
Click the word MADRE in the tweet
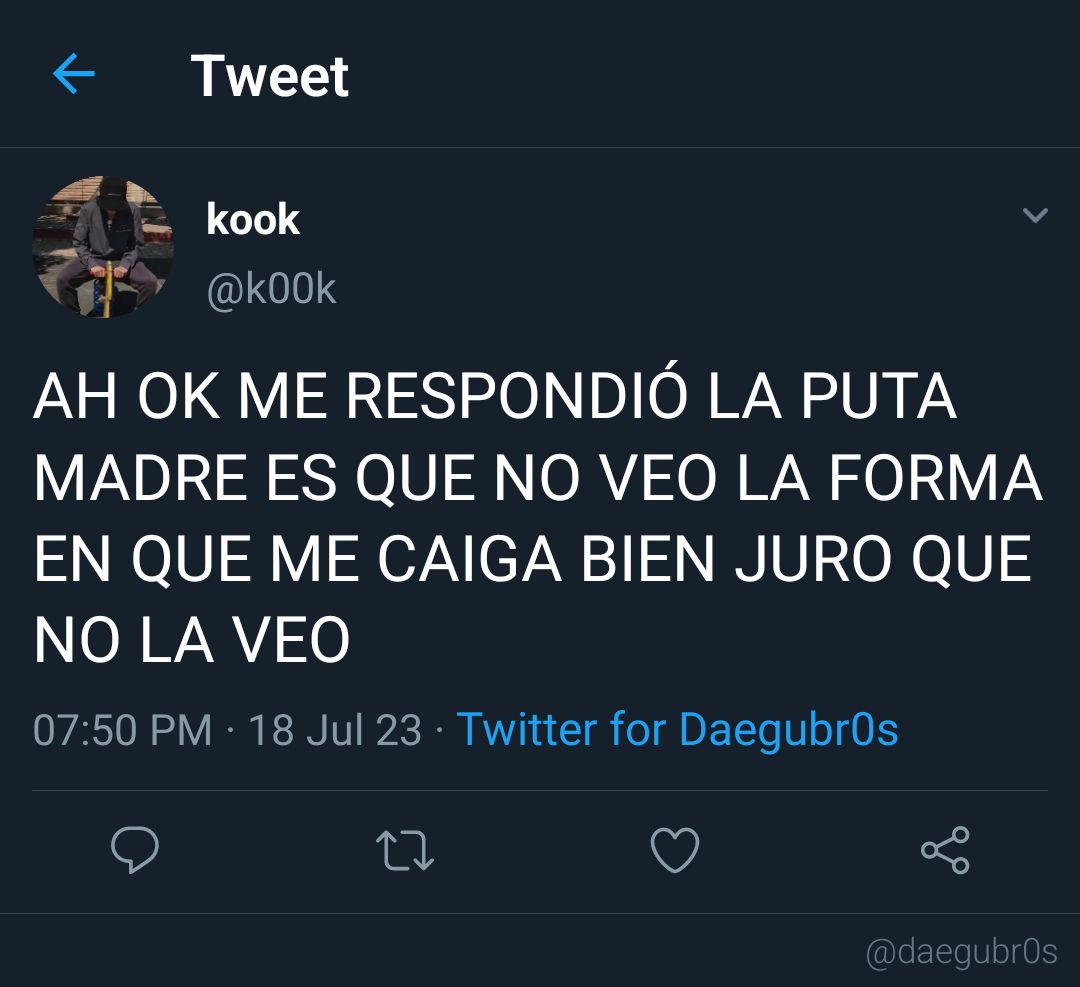[x=141, y=477]
